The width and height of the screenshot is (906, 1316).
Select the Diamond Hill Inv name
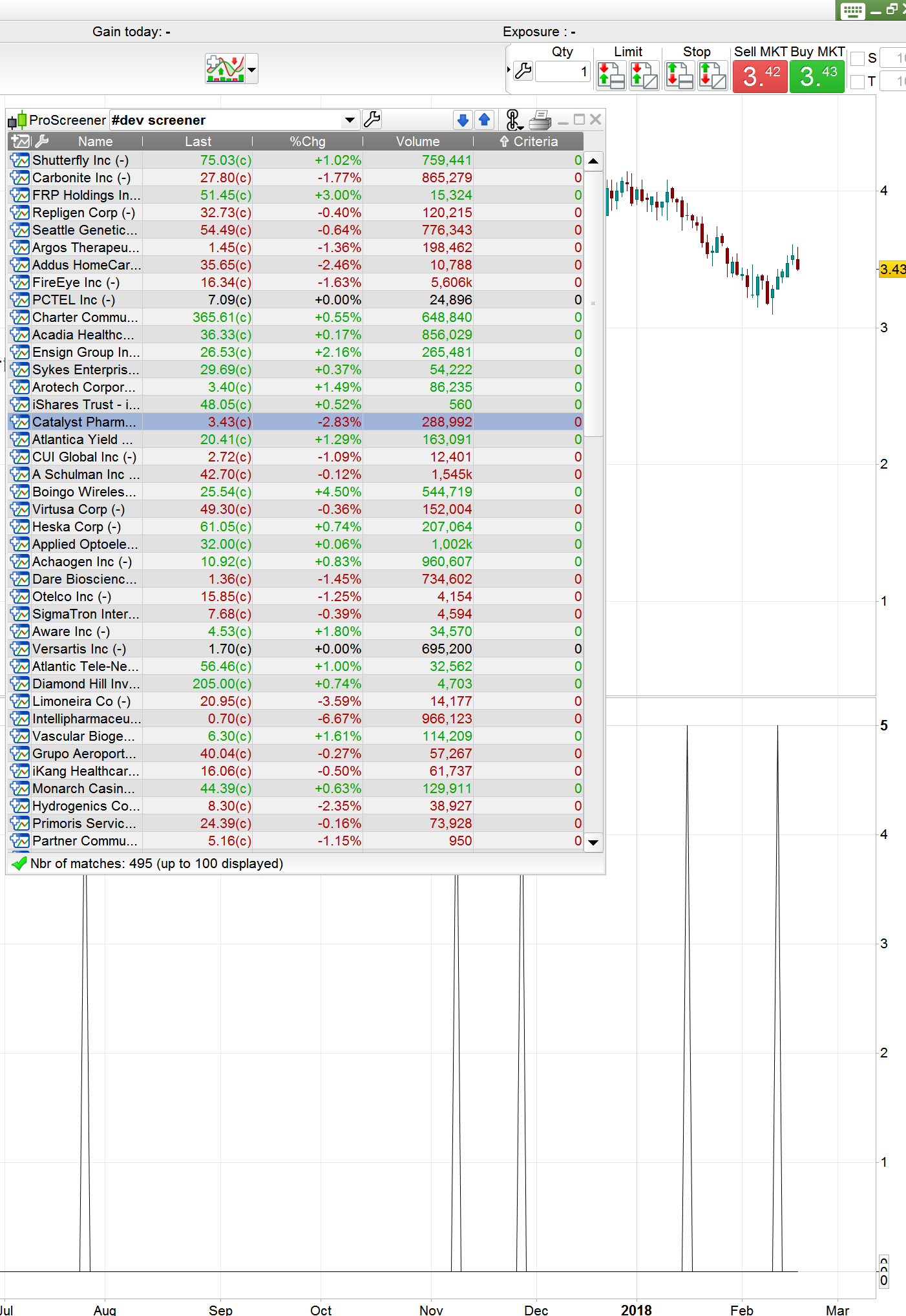[86, 684]
